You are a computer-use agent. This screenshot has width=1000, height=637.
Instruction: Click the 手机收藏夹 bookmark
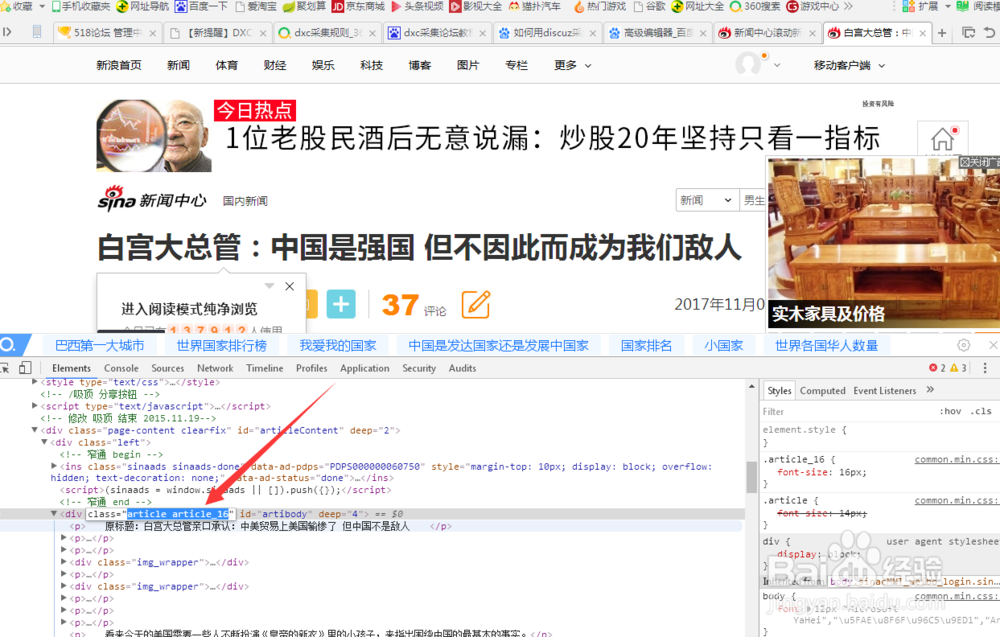click(x=81, y=6)
